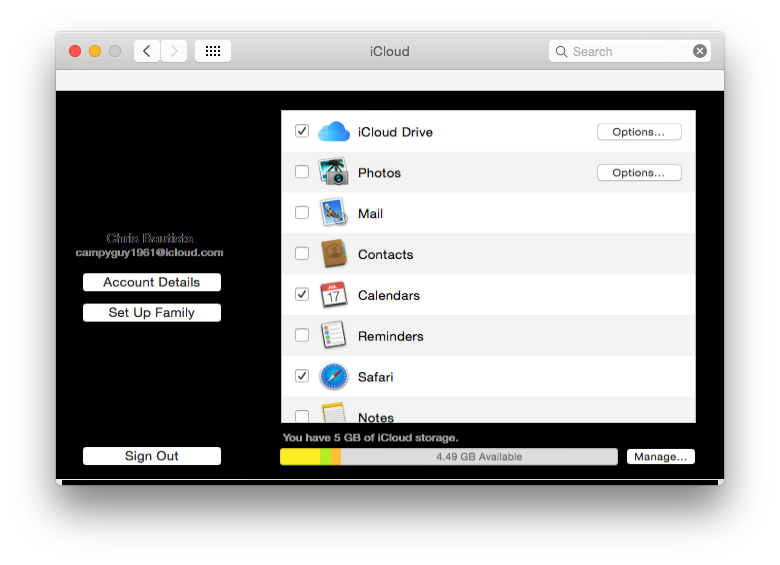Click the Mail stamp icon

(x=333, y=212)
